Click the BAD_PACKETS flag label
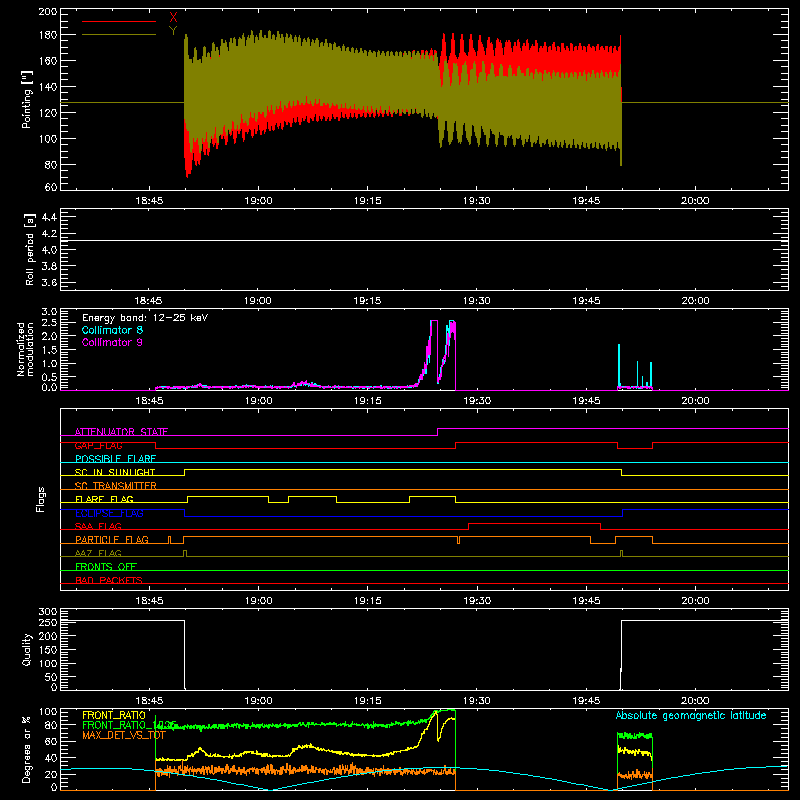The image size is (800, 800). (109, 580)
